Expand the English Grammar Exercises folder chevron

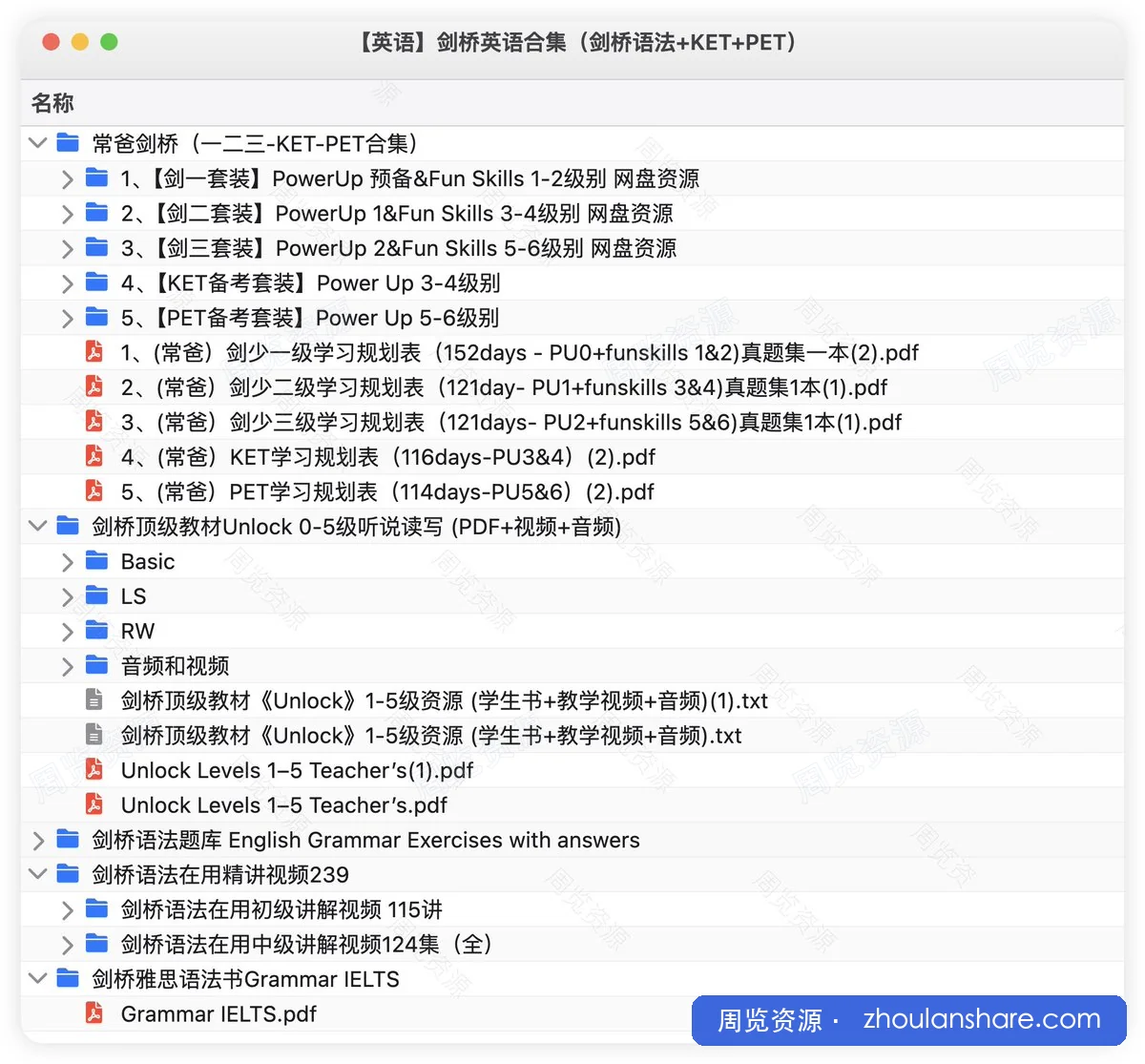[x=38, y=841]
